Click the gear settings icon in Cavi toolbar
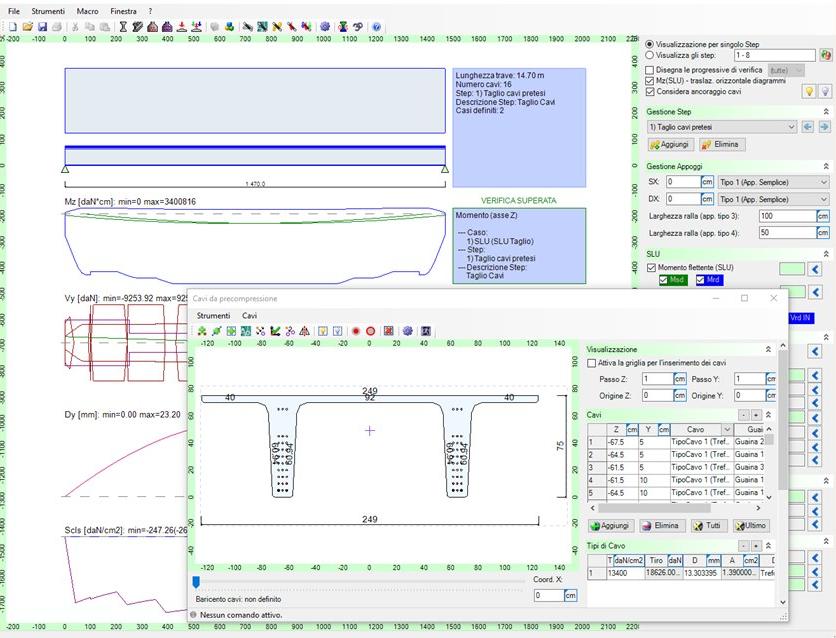The width and height of the screenshot is (836, 638). (x=407, y=331)
